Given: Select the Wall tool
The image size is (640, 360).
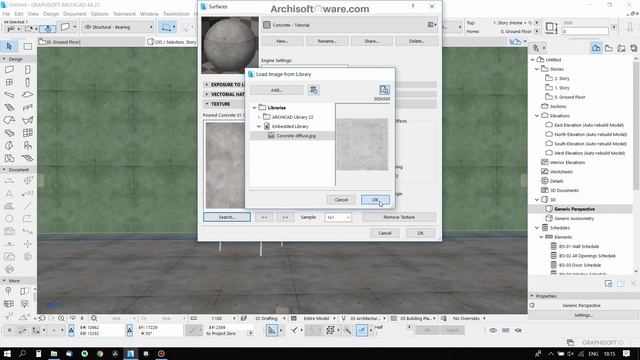Looking at the screenshot, I should pos(9,70).
